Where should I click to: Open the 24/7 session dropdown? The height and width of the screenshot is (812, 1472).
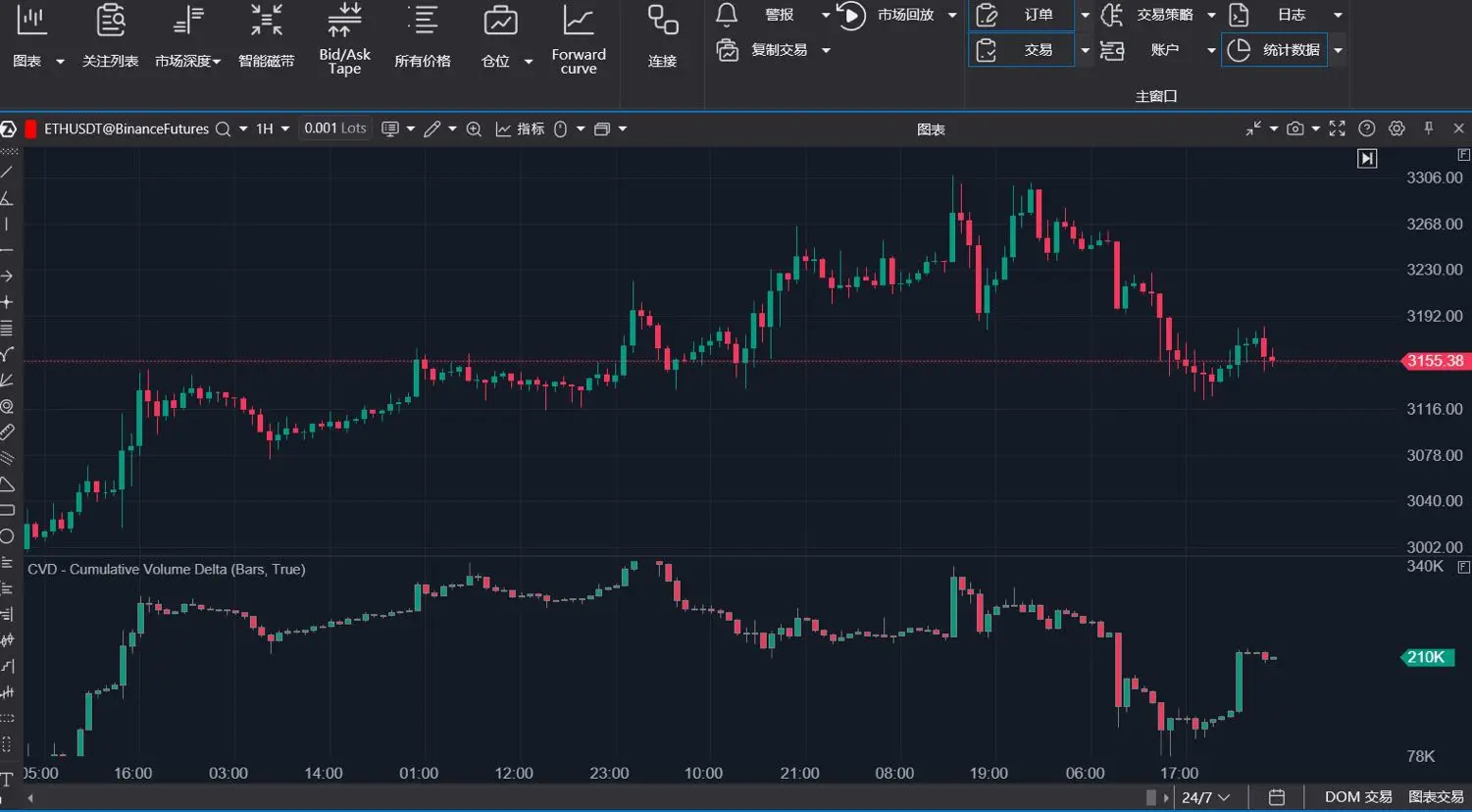click(1205, 797)
